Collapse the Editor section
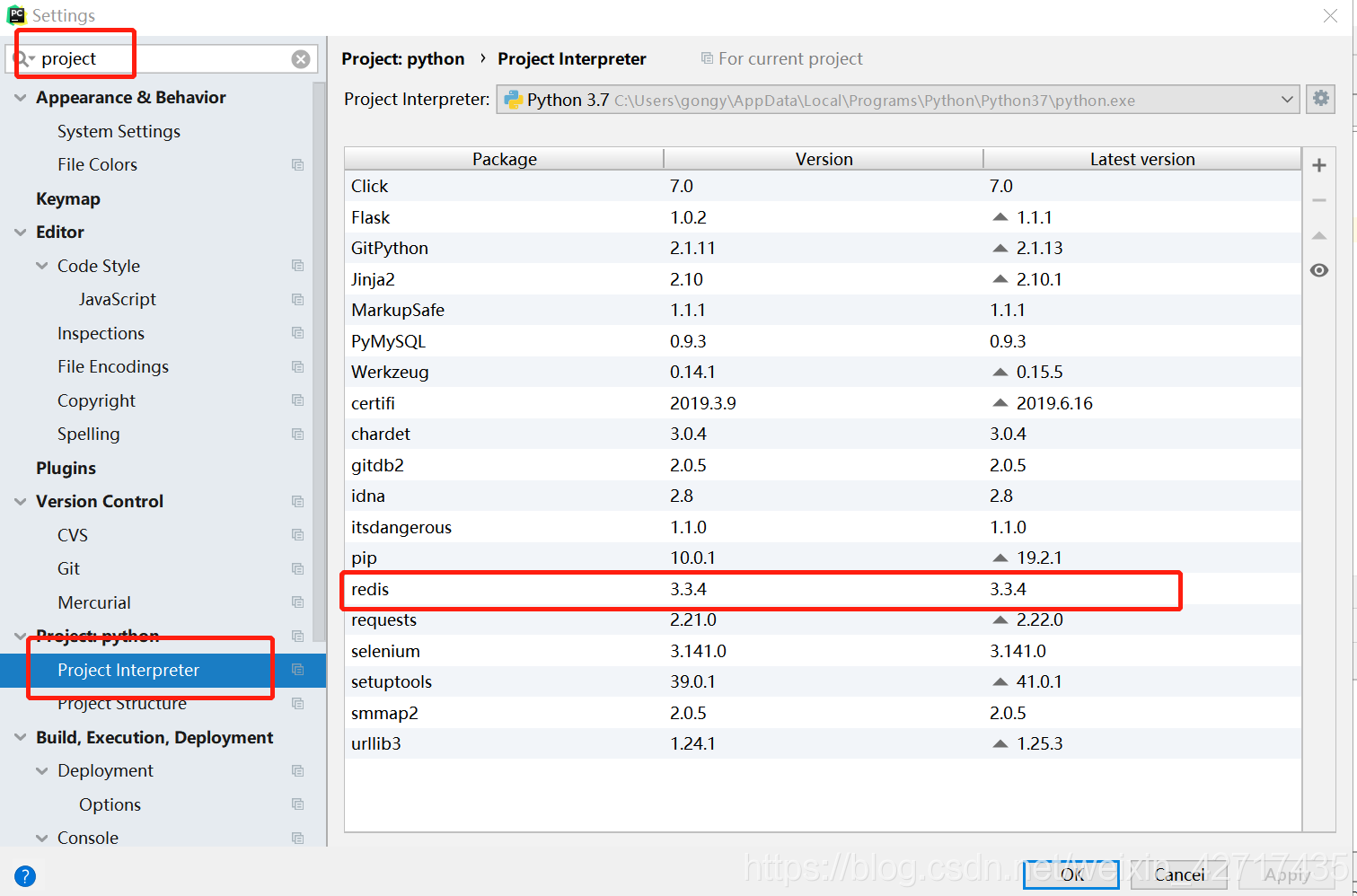 point(21,232)
